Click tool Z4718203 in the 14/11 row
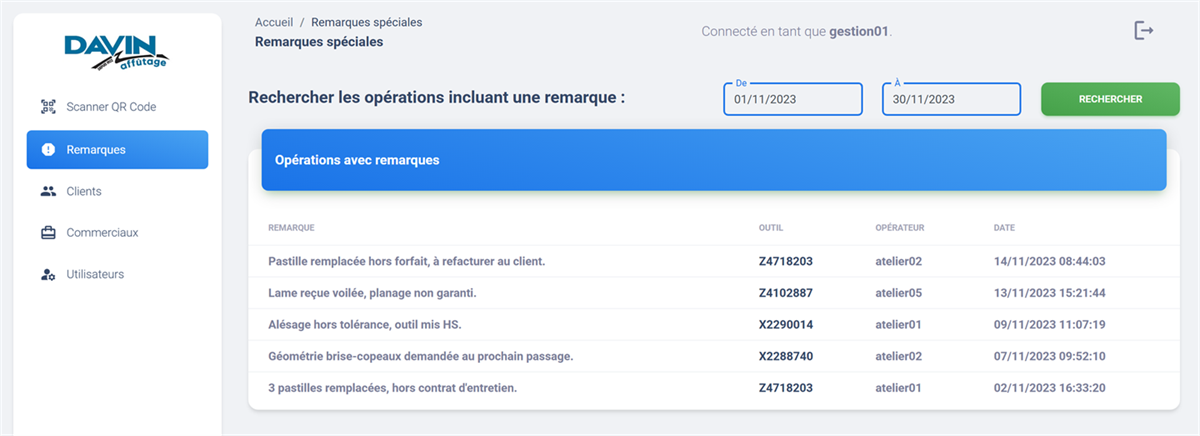The image size is (1200, 436). pyautogui.click(x=786, y=261)
